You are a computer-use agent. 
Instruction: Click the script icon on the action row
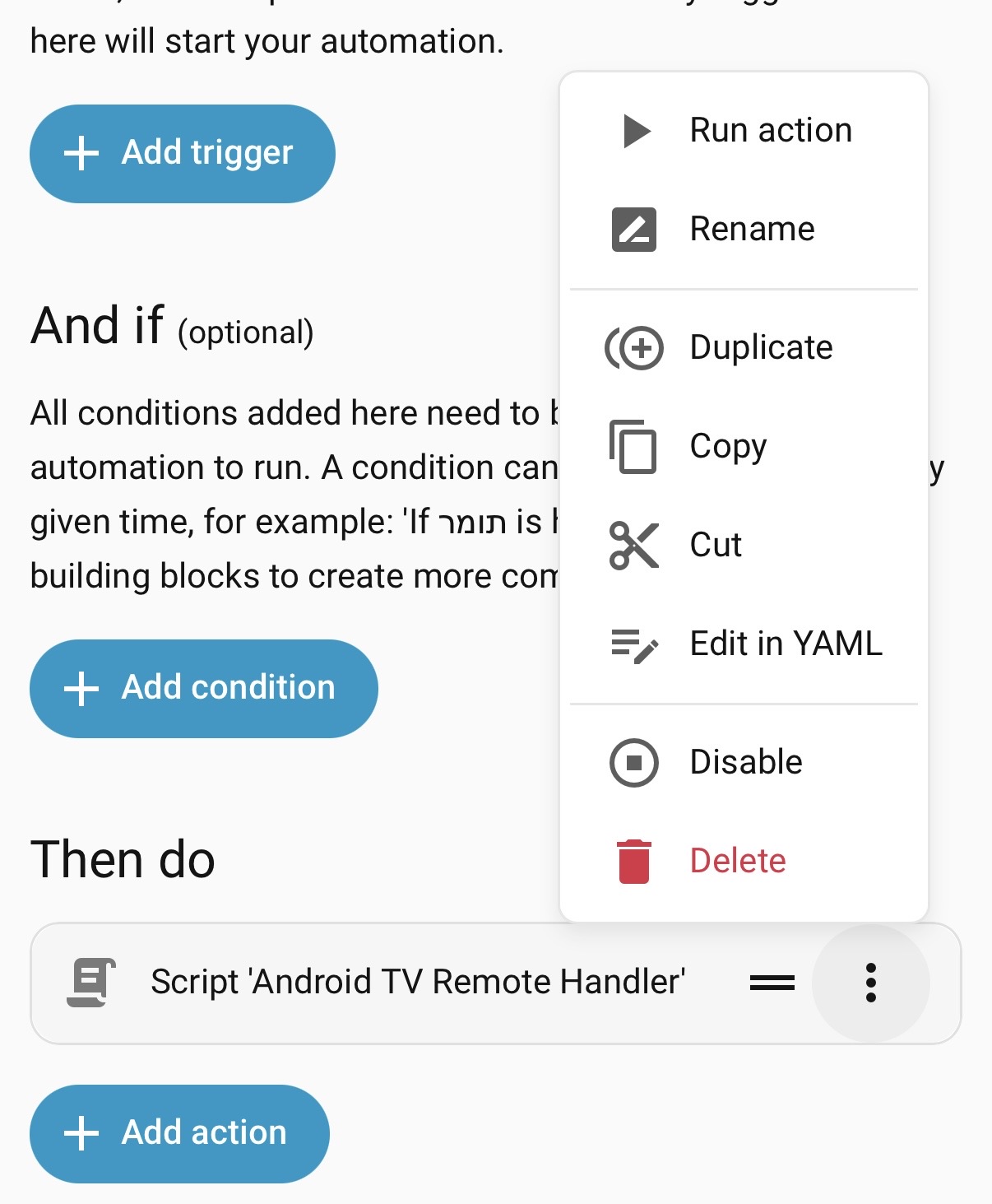[x=90, y=982]
